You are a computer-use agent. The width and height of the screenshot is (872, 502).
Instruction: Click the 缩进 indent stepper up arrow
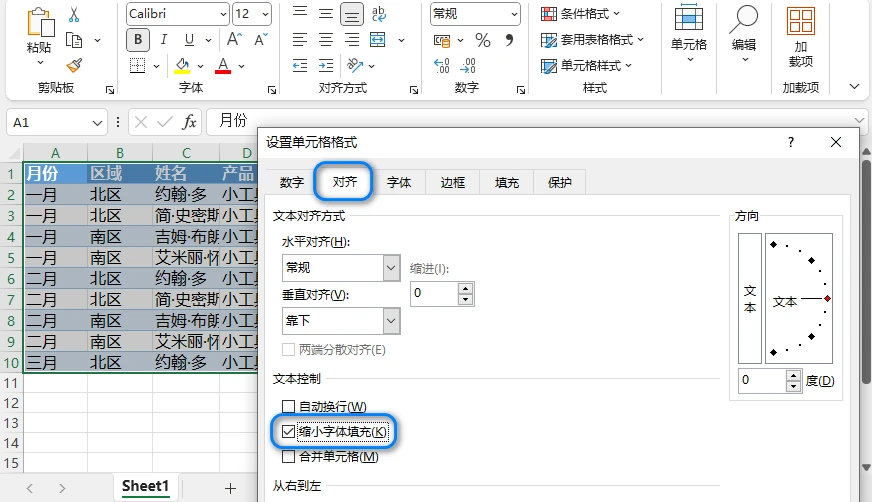pyautogui.click(x=465, y=288)
